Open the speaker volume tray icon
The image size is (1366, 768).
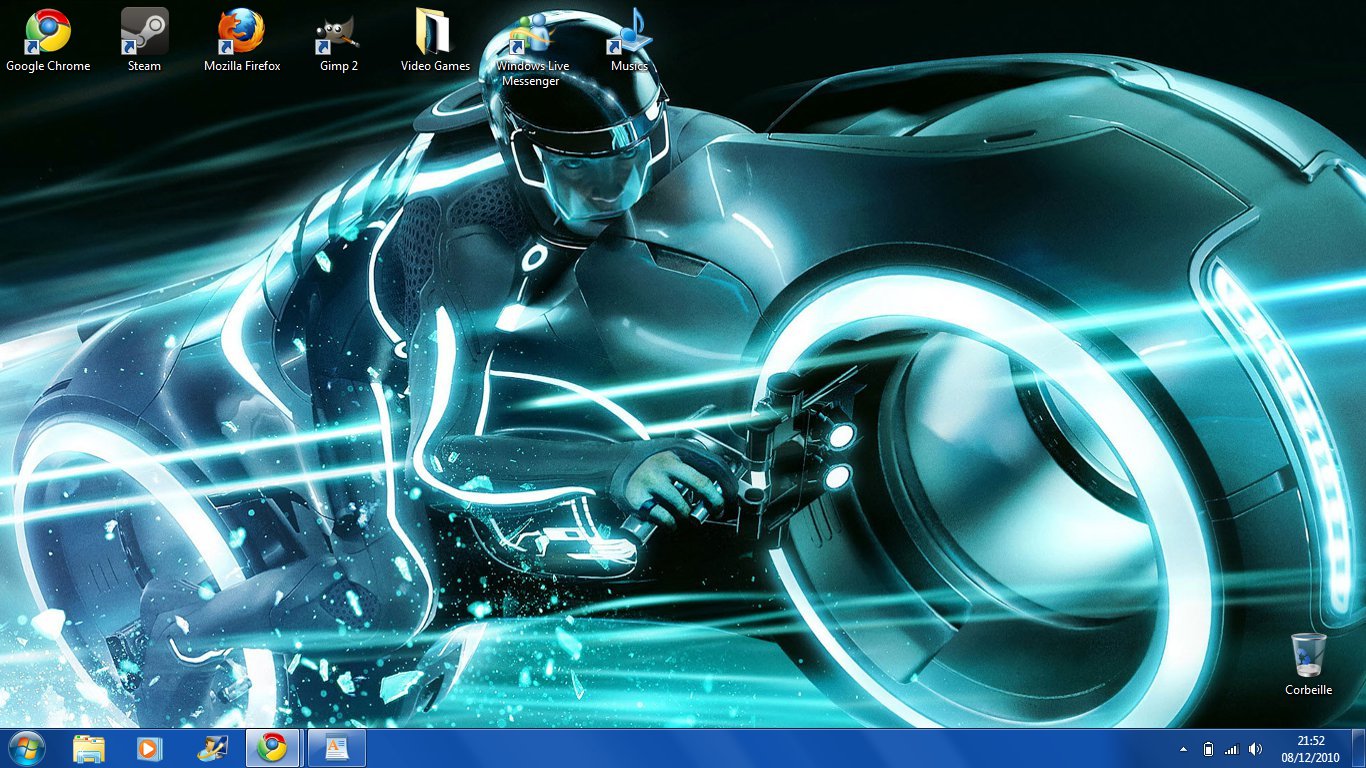pos(1256,749)
